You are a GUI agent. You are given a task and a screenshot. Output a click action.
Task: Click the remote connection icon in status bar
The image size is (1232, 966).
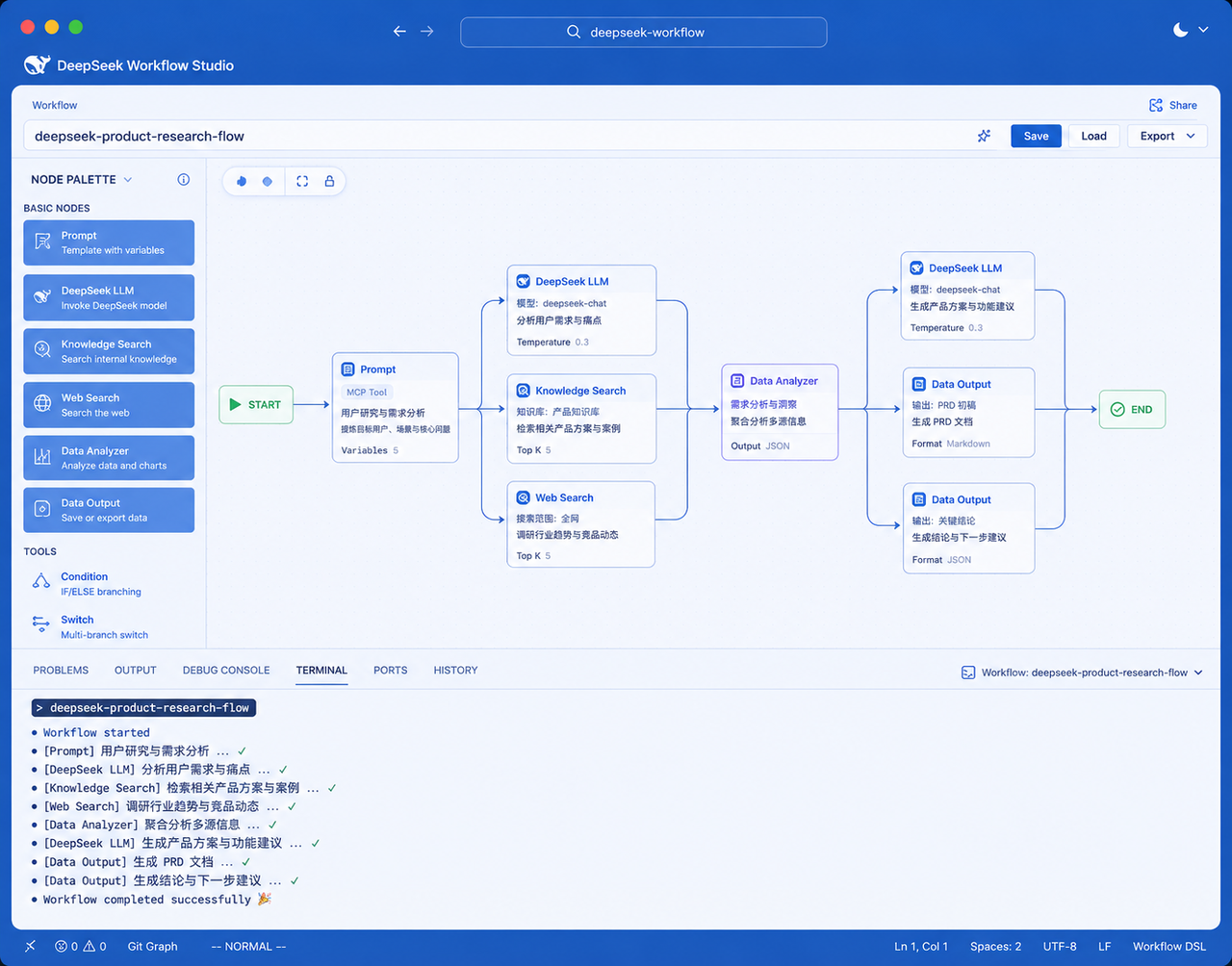coord(30,946)
